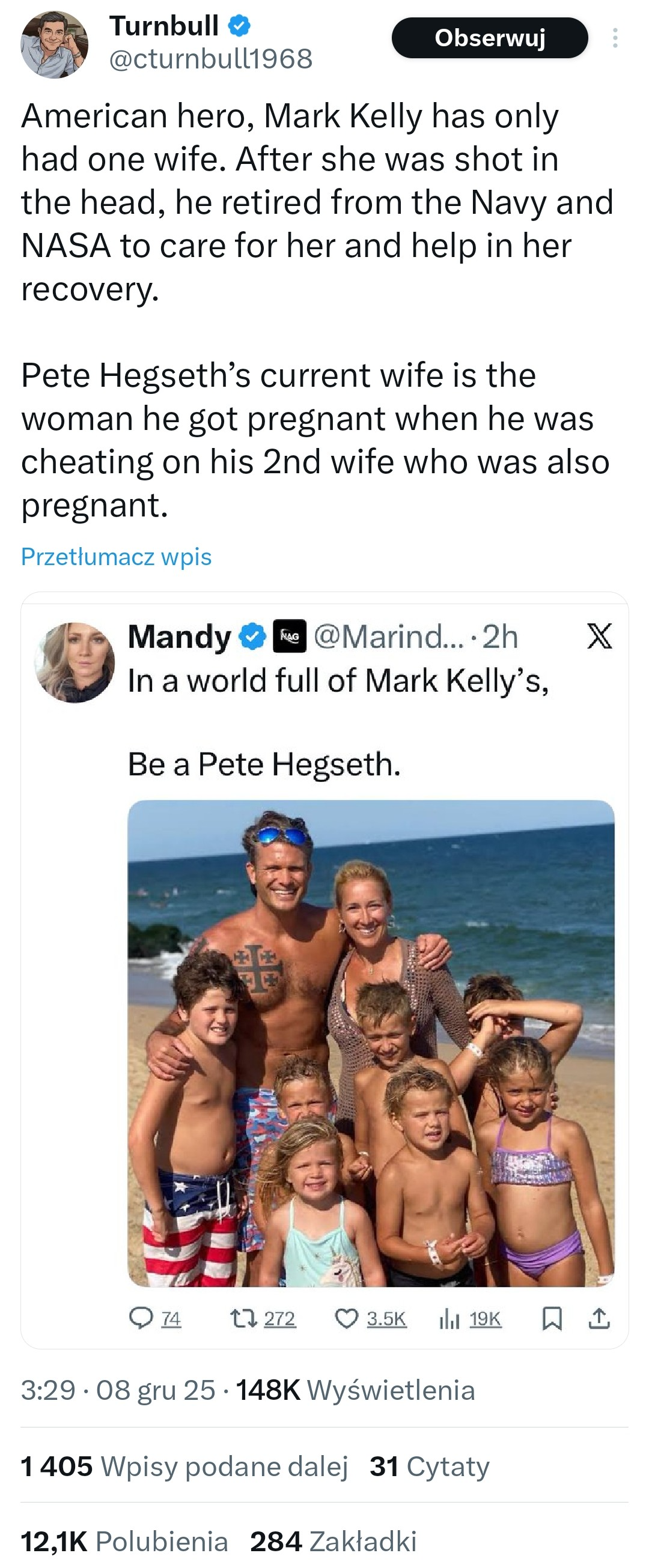Open Mandy's profile picture in quoted post

(75, 662)
